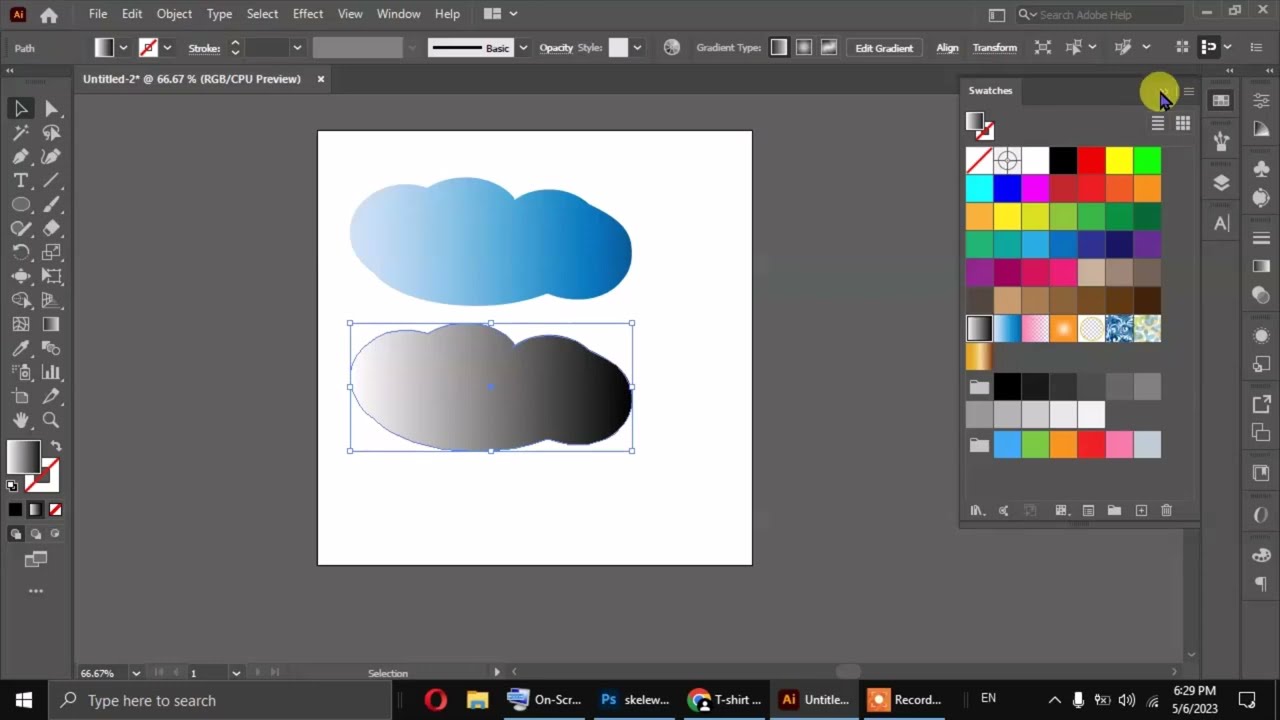
Task: Click New Color Group folder icon
Action: pos(1114,510)
